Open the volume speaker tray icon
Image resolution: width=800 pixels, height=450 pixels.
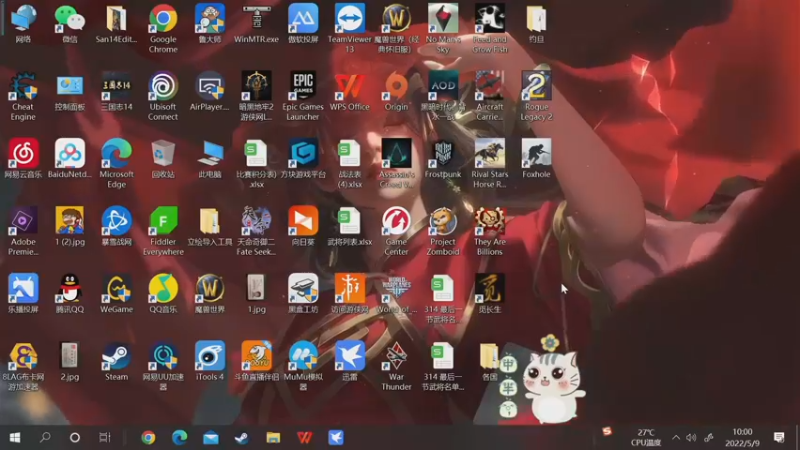click(691, 437)
